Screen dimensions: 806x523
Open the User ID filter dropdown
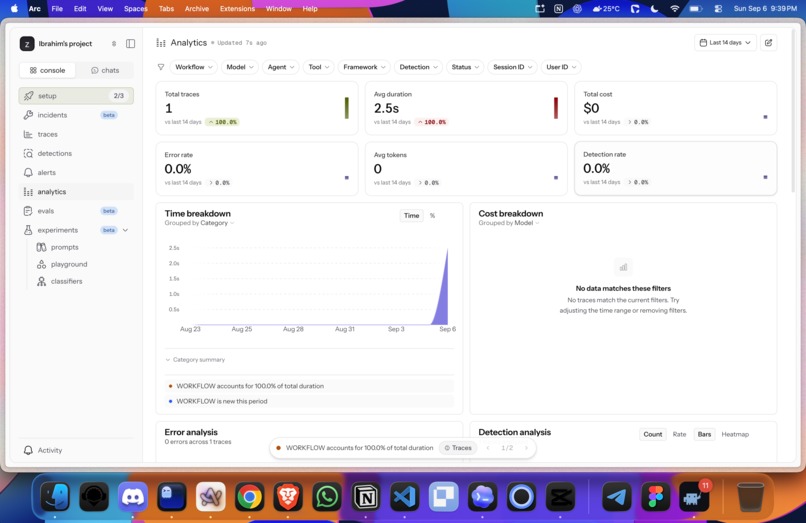point(561,67)
